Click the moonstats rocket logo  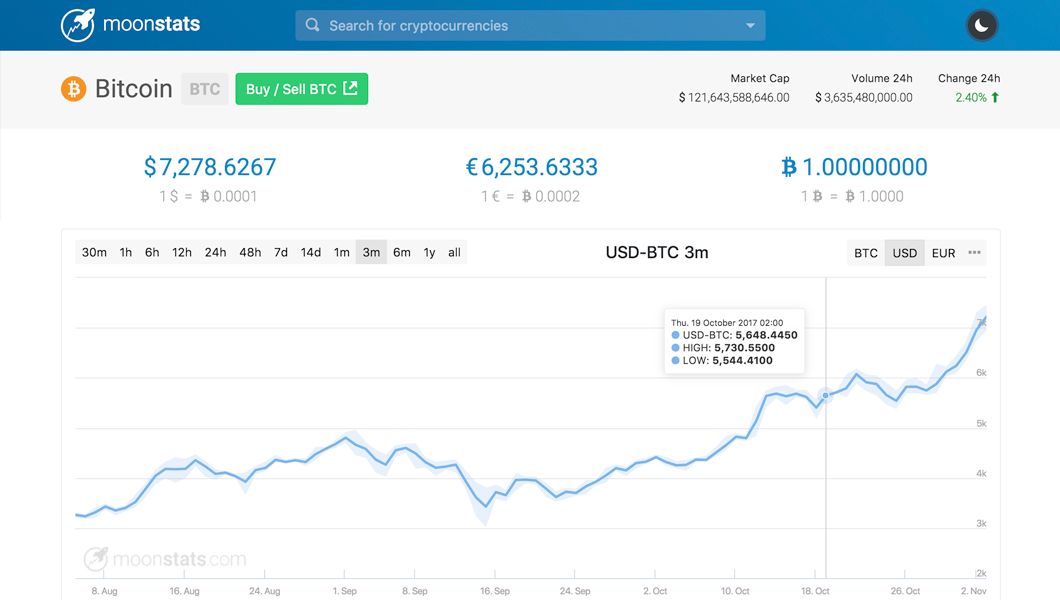(78, 25)
